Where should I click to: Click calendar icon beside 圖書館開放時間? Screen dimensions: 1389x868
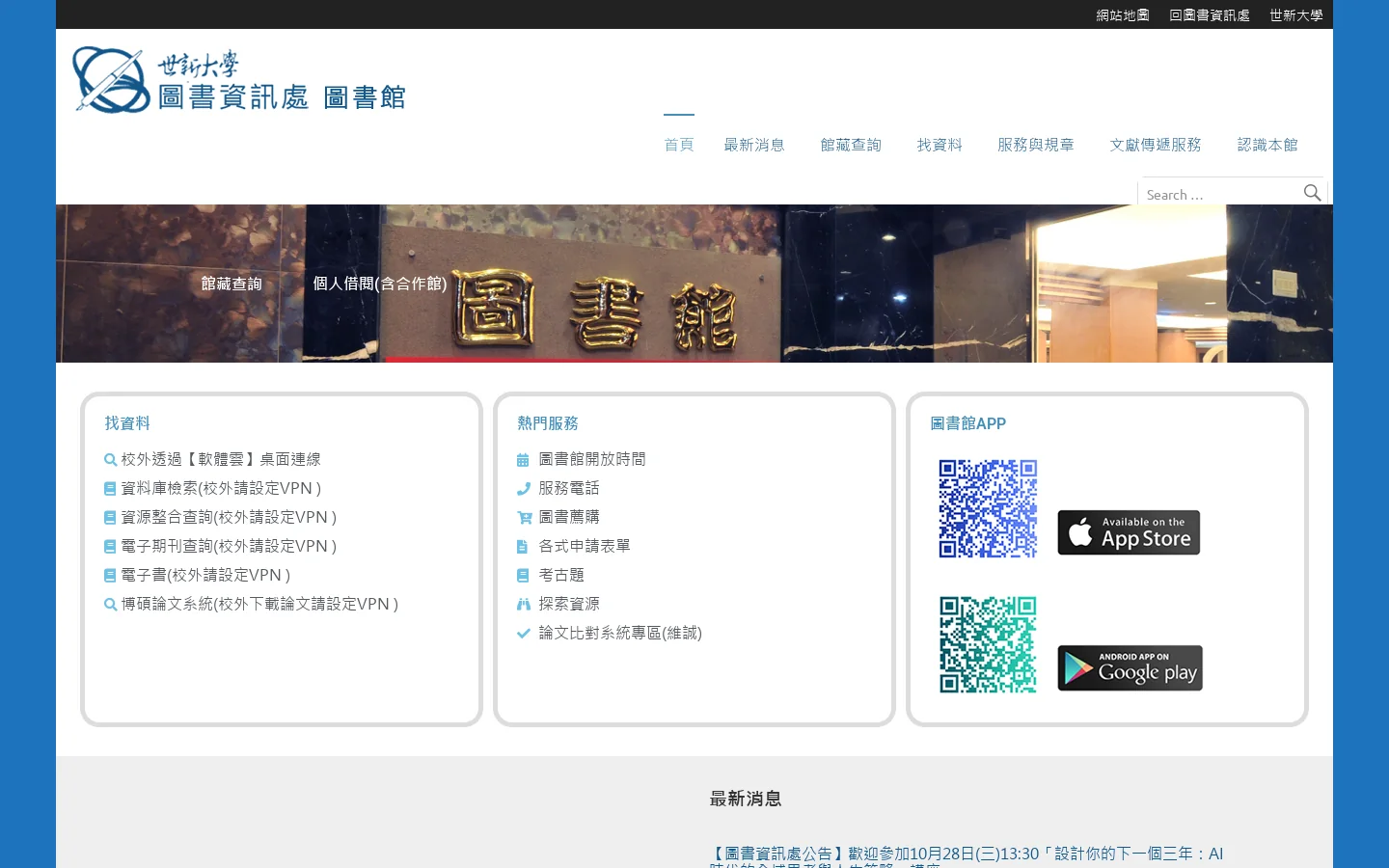[523, 460]
